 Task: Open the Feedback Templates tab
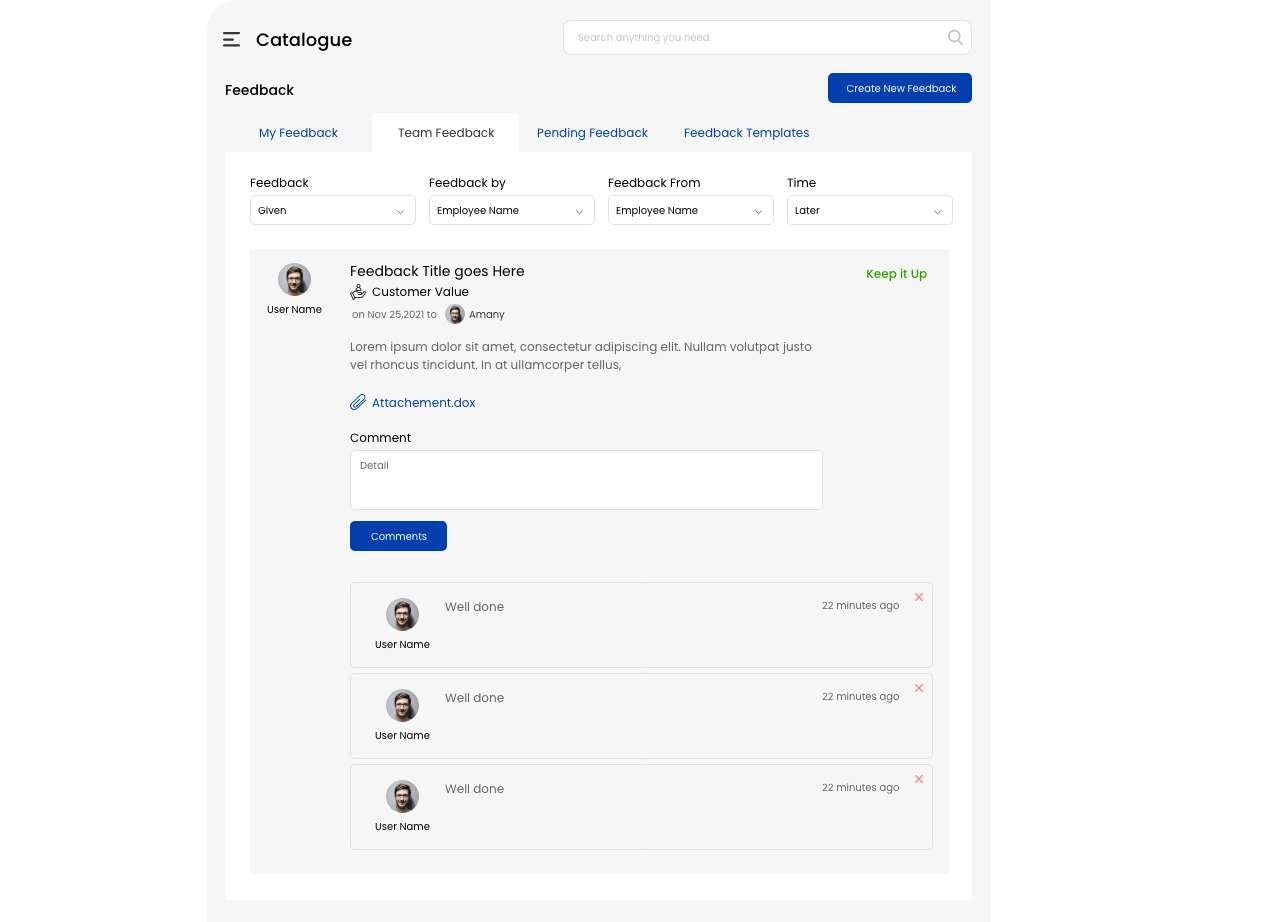pyautogui.click(x=746, y=133)
